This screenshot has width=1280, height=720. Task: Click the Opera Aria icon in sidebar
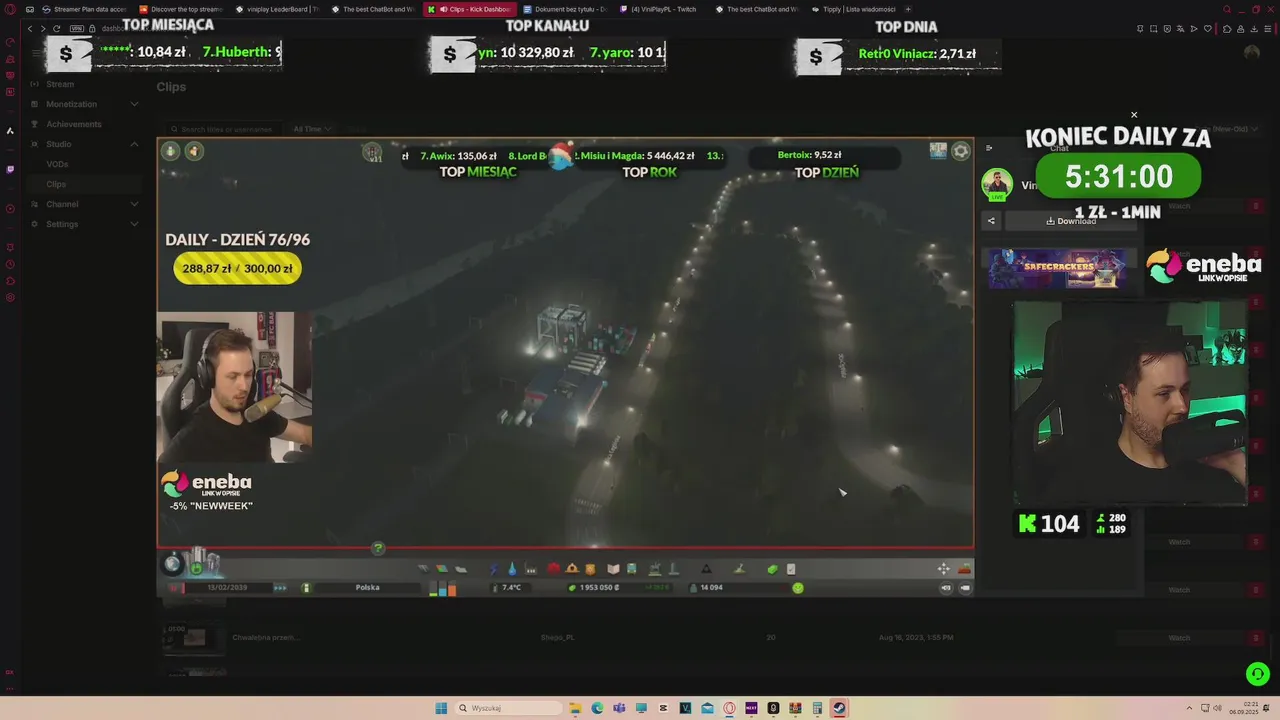tap(10, 131)
